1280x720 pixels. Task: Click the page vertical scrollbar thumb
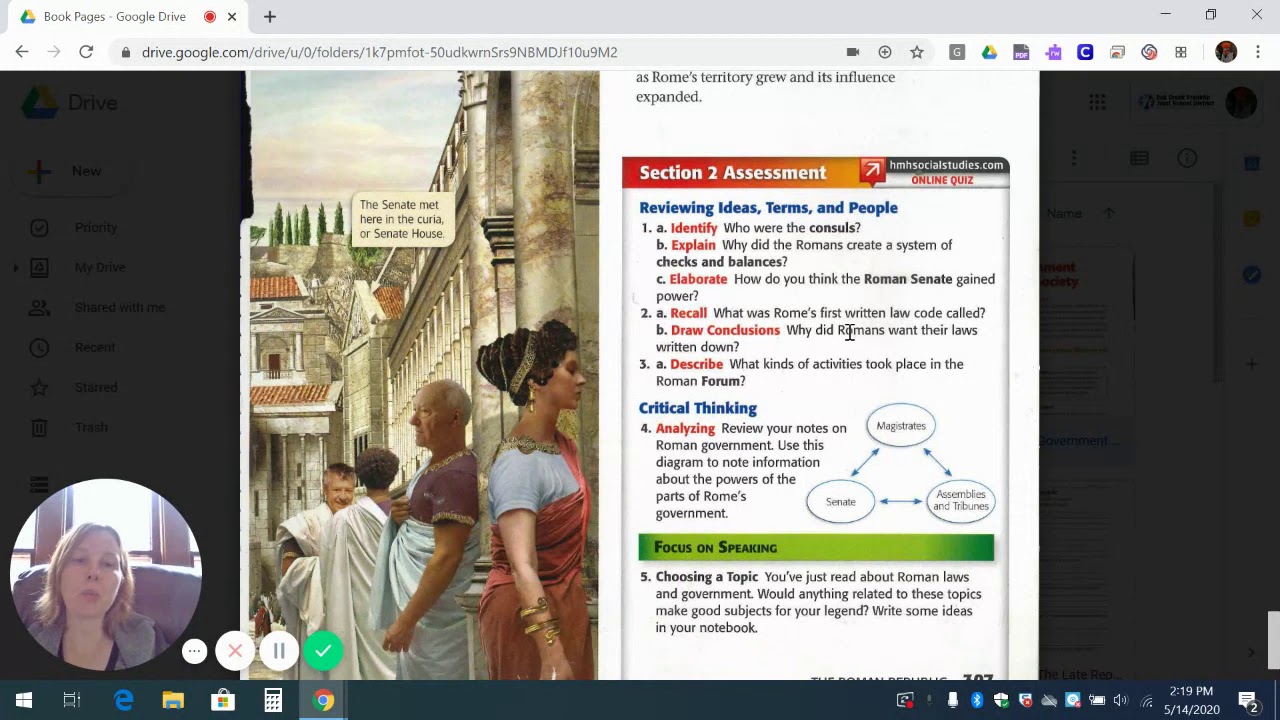pyautogui.click(x=1273, y=639)
